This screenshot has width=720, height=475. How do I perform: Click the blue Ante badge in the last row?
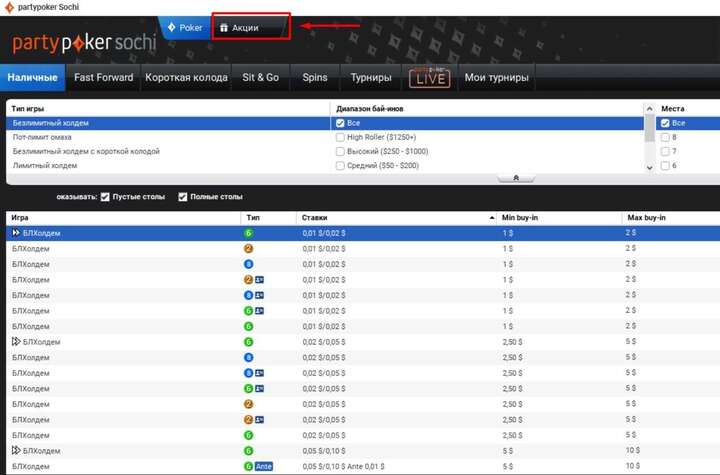point(264,466)
